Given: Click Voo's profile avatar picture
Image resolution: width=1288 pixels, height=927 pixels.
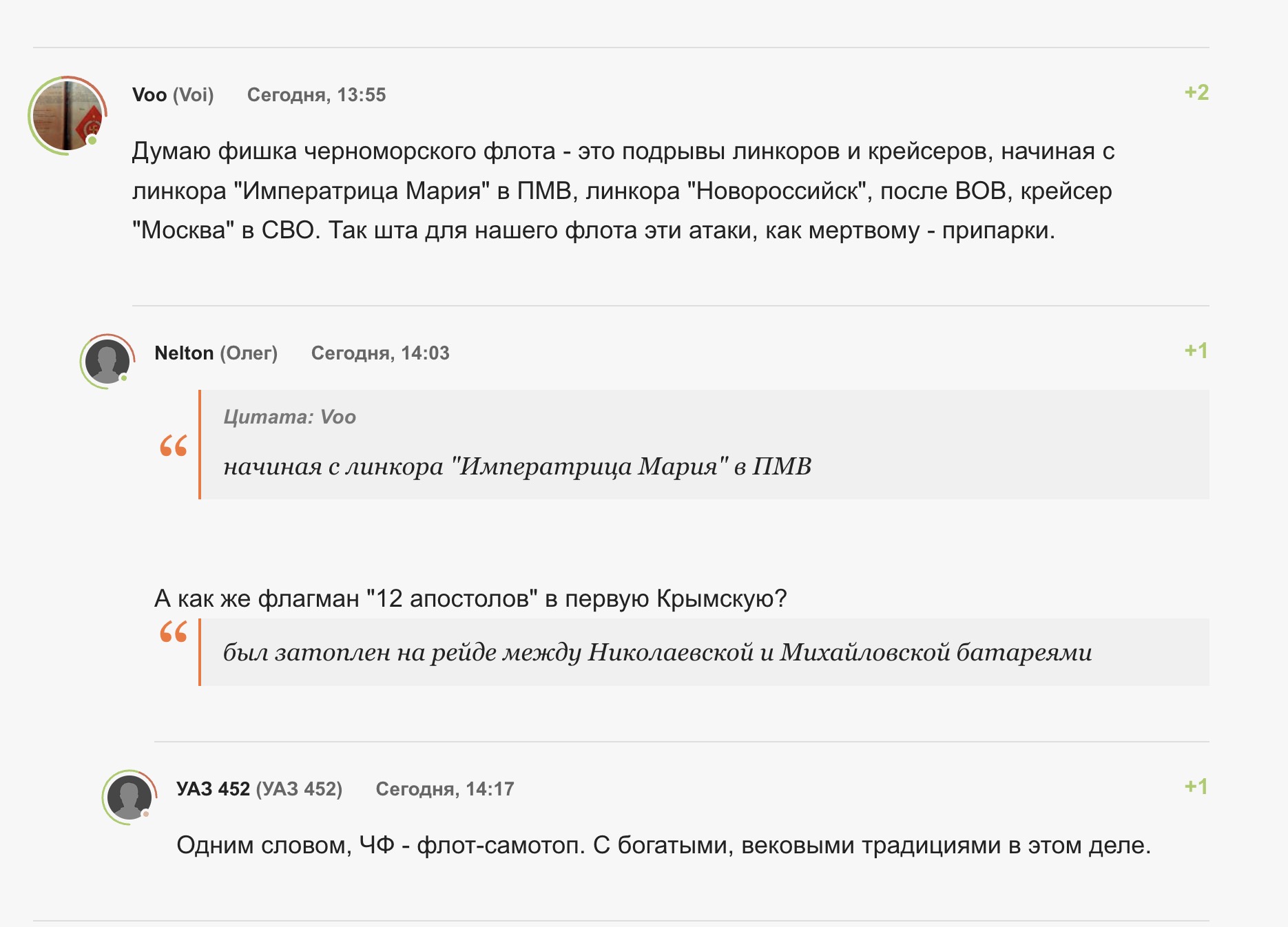Looking at the screenshot, I should point(67,115).
